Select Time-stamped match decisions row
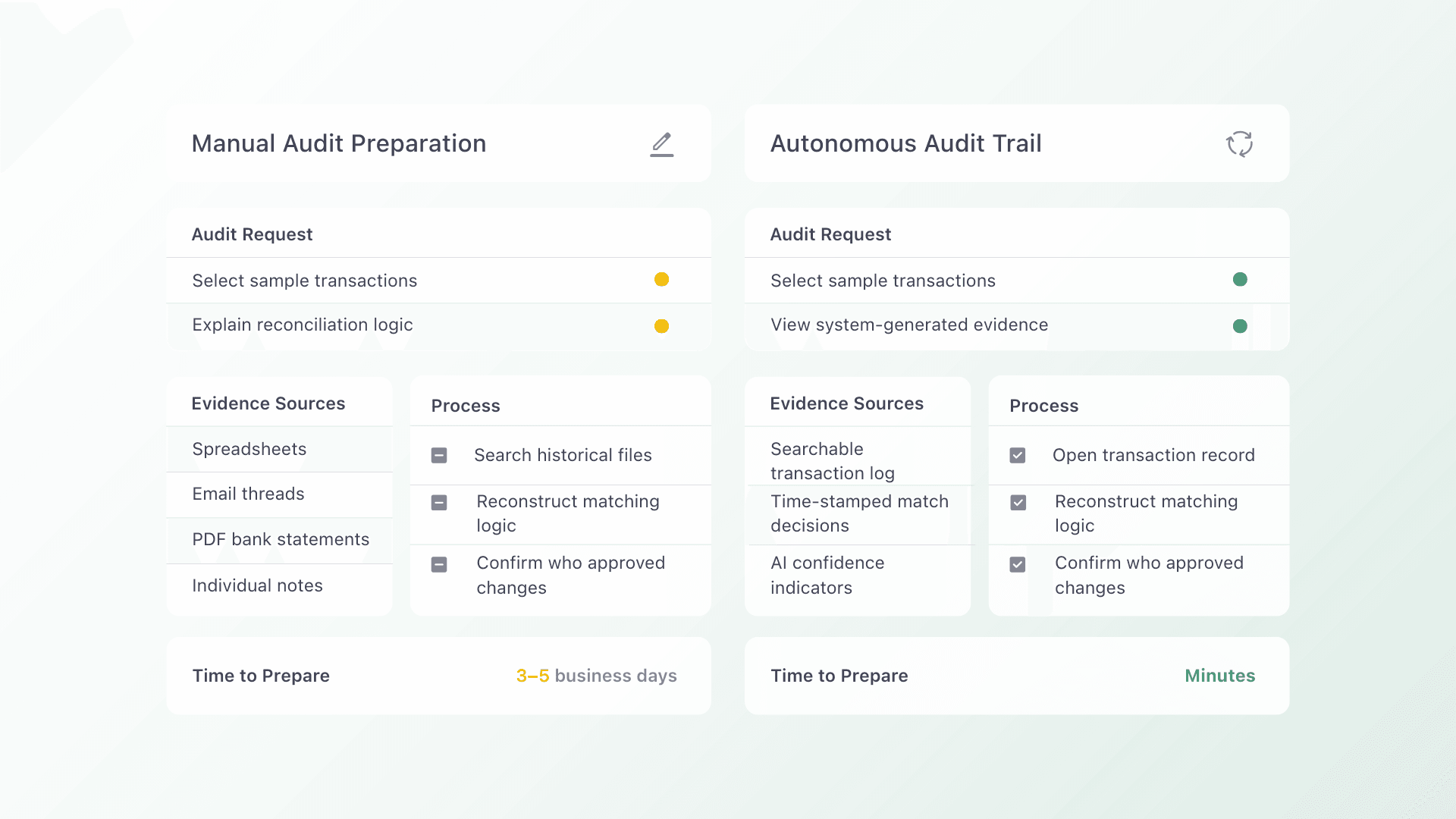The image size is (1456, 819). click(858, 513)
